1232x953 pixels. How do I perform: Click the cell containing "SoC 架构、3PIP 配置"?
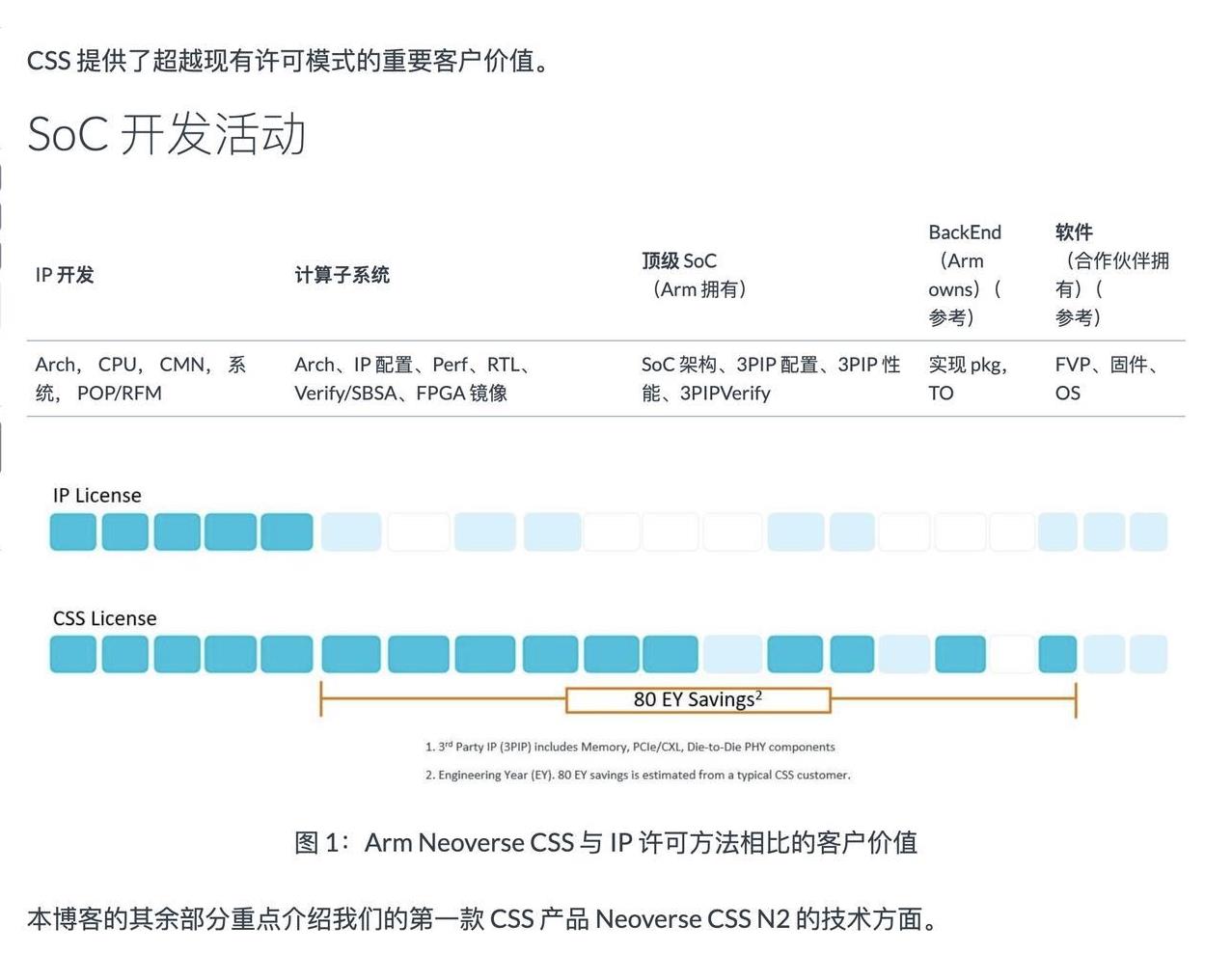[771, 379]
